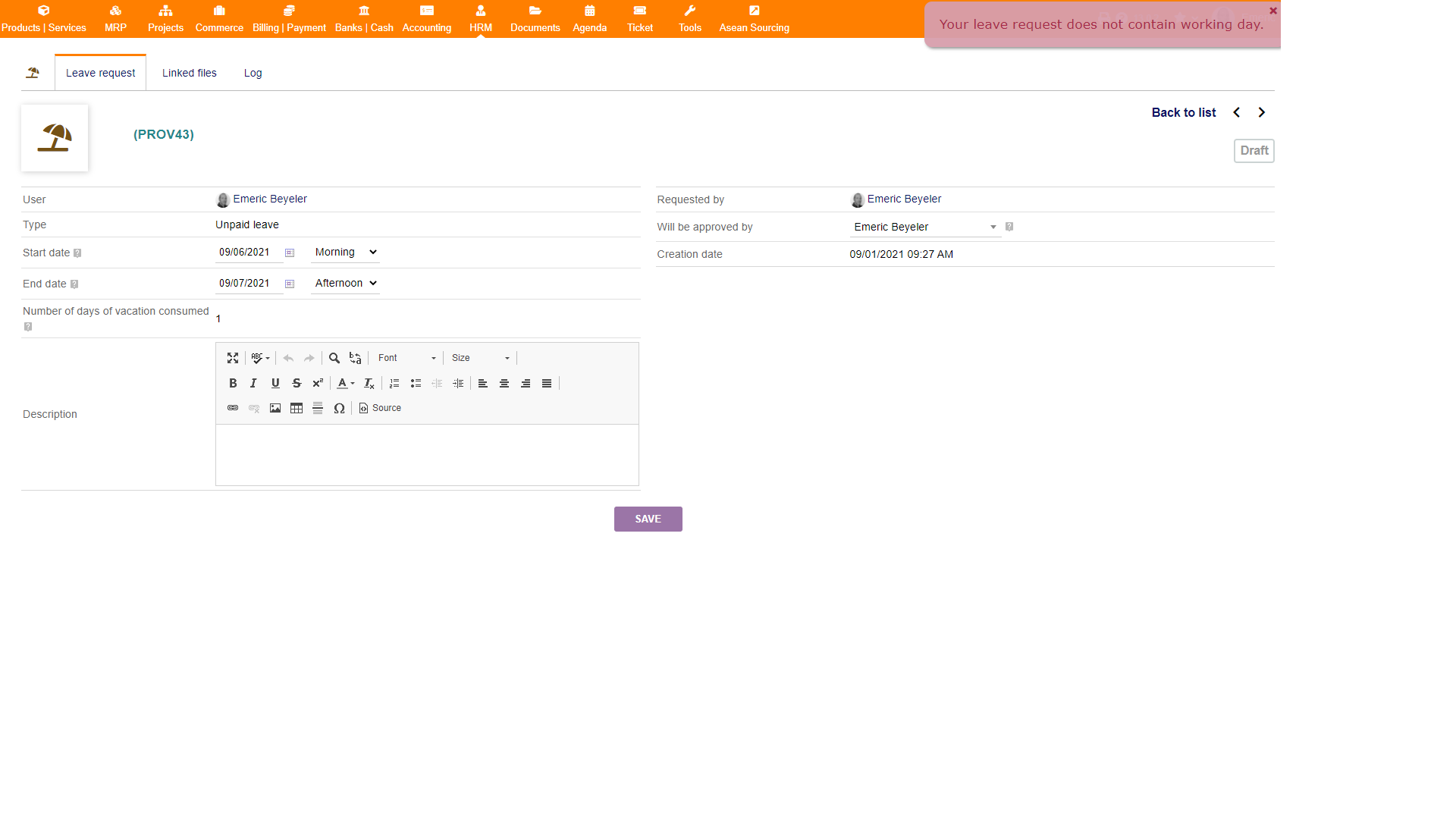Viewport: 1456px width, 819px height.
Task: Toggle superscript formatting
Action: click(x=318, y=384)
